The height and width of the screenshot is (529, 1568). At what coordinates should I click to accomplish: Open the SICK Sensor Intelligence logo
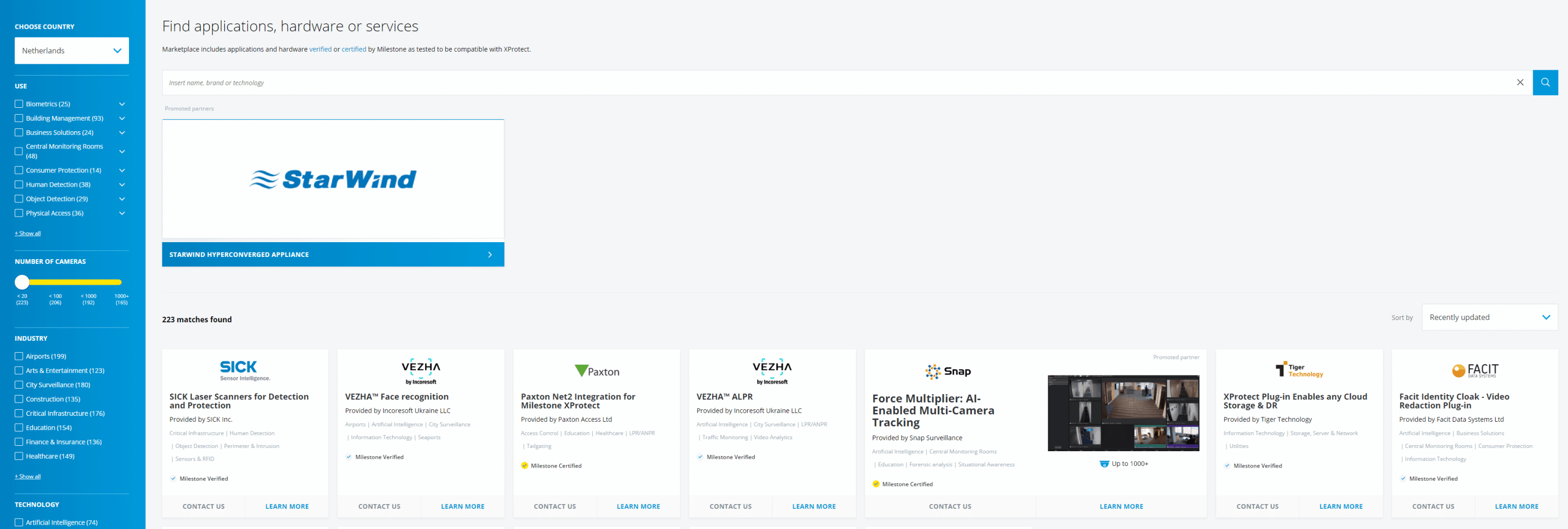(x=244, y=370)
